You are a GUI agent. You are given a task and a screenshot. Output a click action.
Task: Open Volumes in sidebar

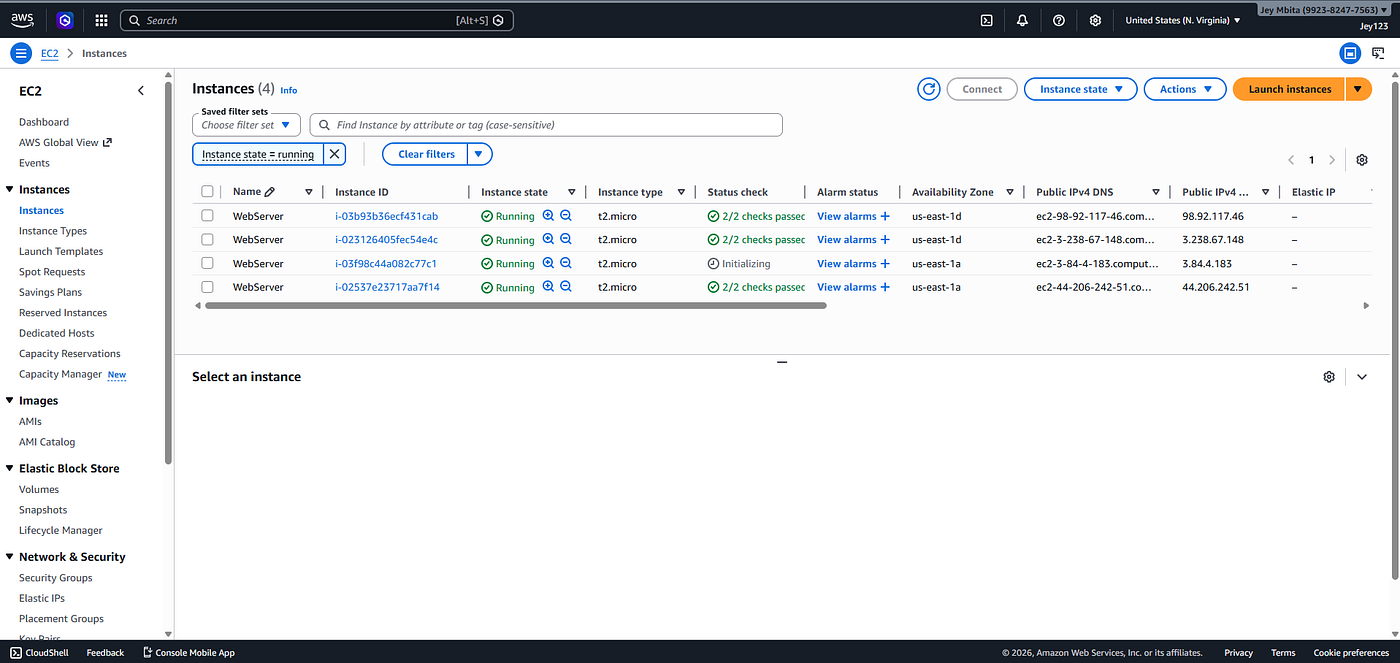pos(39,489)
